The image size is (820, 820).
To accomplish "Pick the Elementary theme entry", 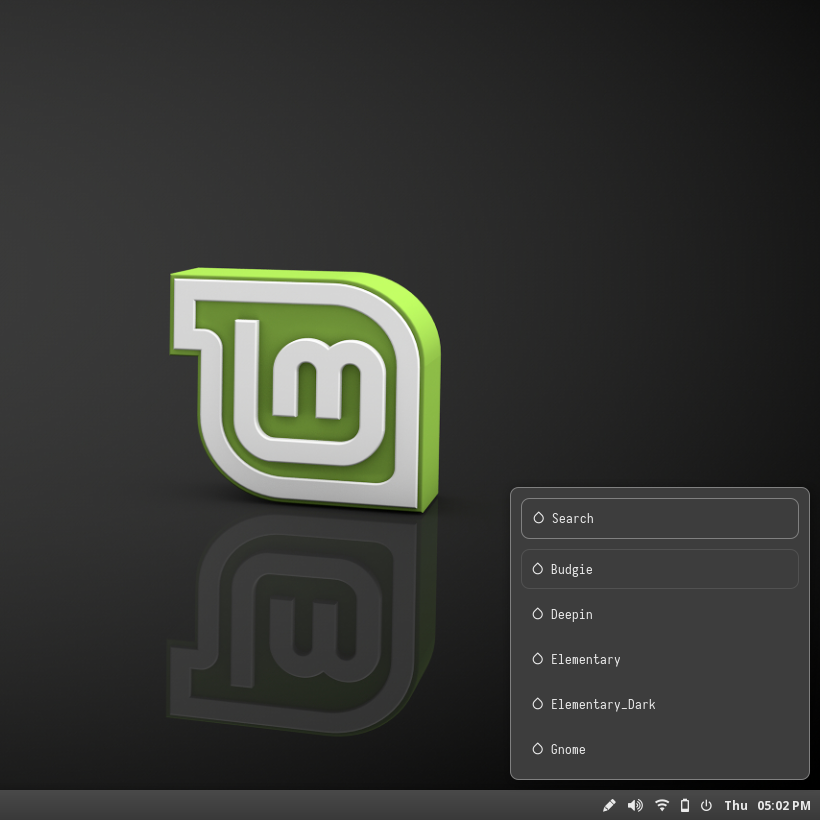I will tap(659, 659).
